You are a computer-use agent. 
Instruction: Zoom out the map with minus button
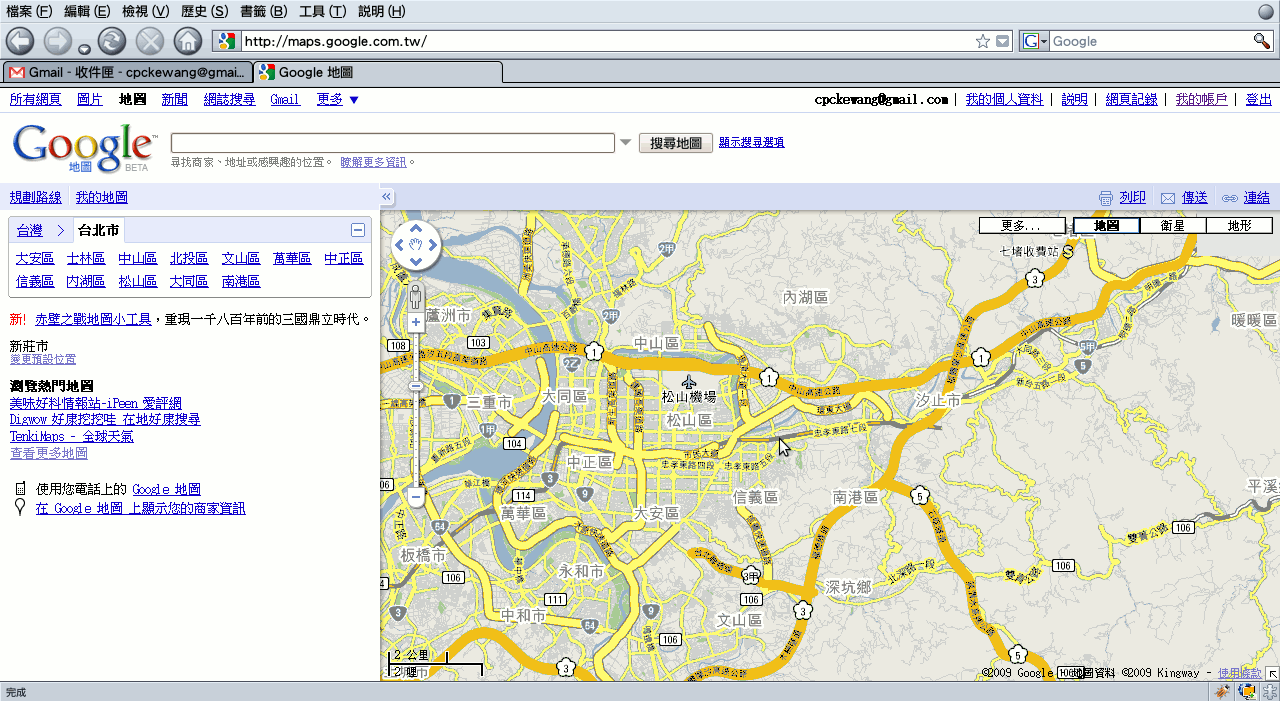click(x=416, y=495)
